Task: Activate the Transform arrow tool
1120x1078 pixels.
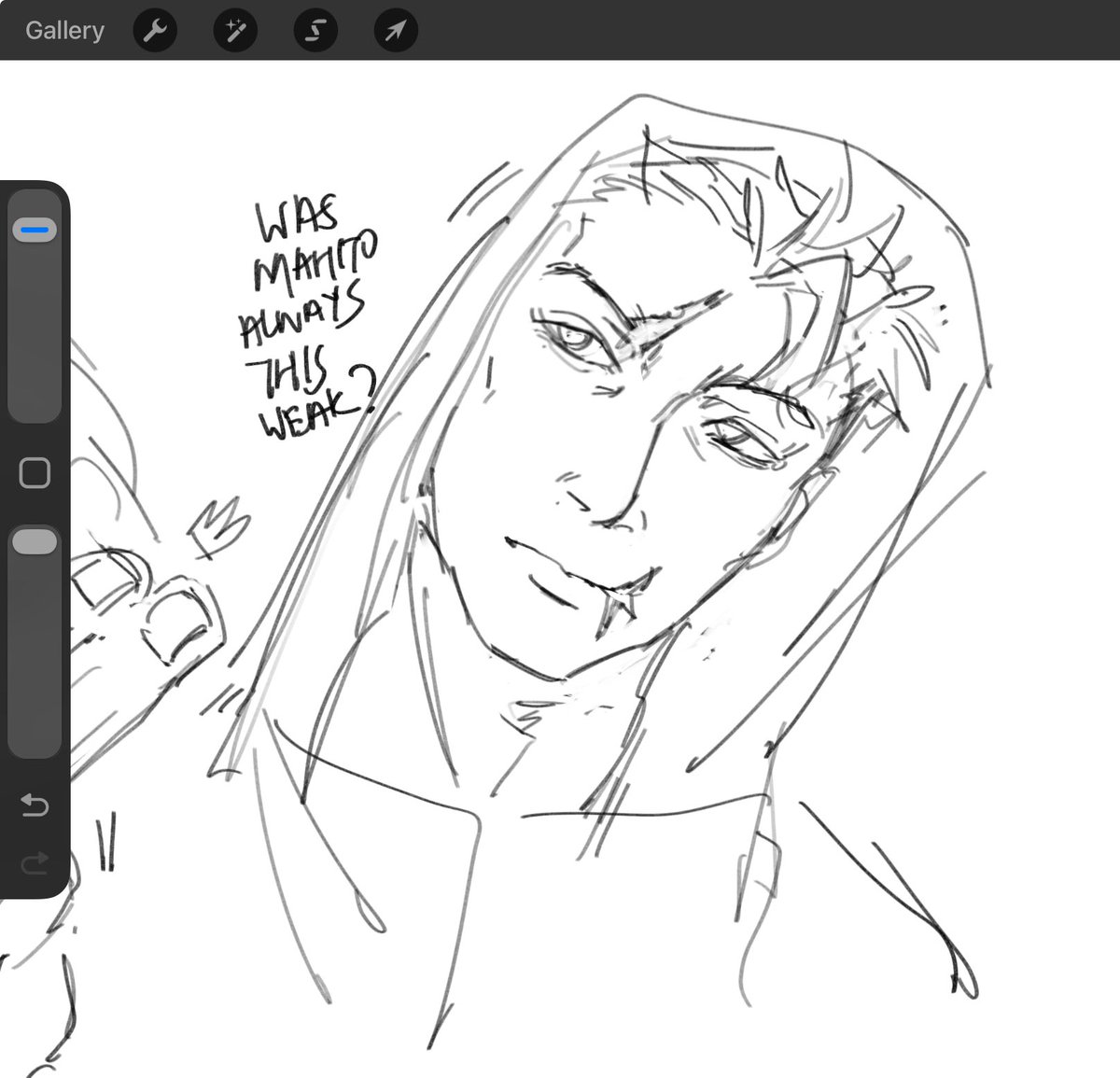Action: point(396,31)
